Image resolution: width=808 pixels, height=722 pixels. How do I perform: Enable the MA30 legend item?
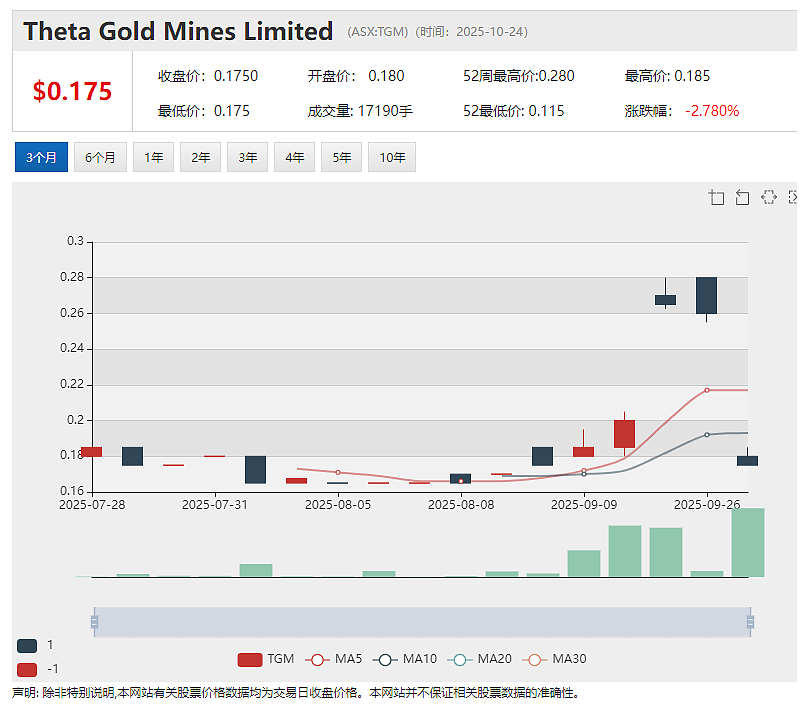coord(554,659)
